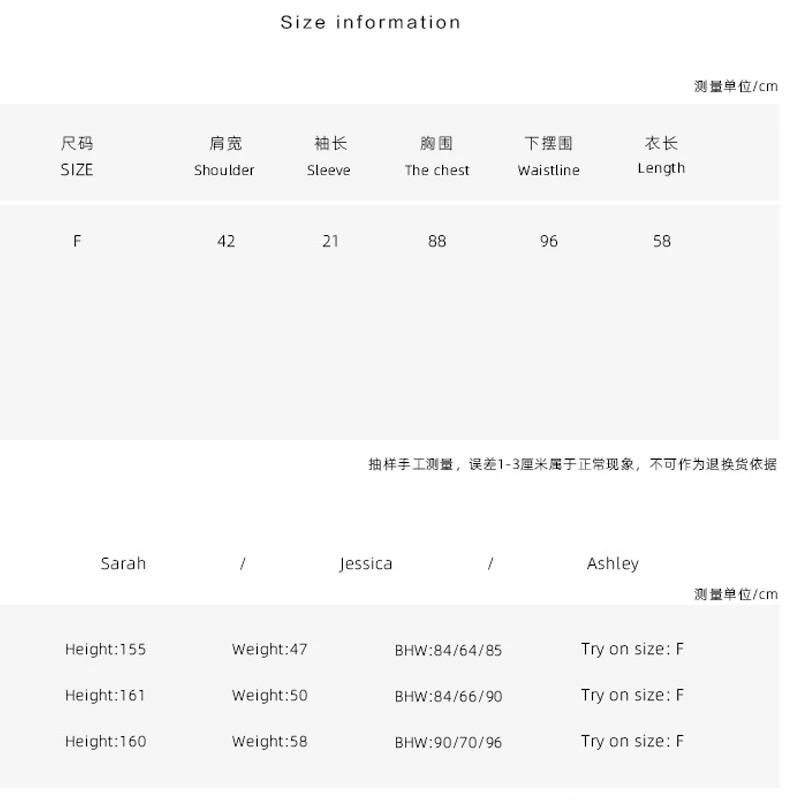Click sleeve value 21
This screenshot has height=800, width=800.
[x=330, y=241]
